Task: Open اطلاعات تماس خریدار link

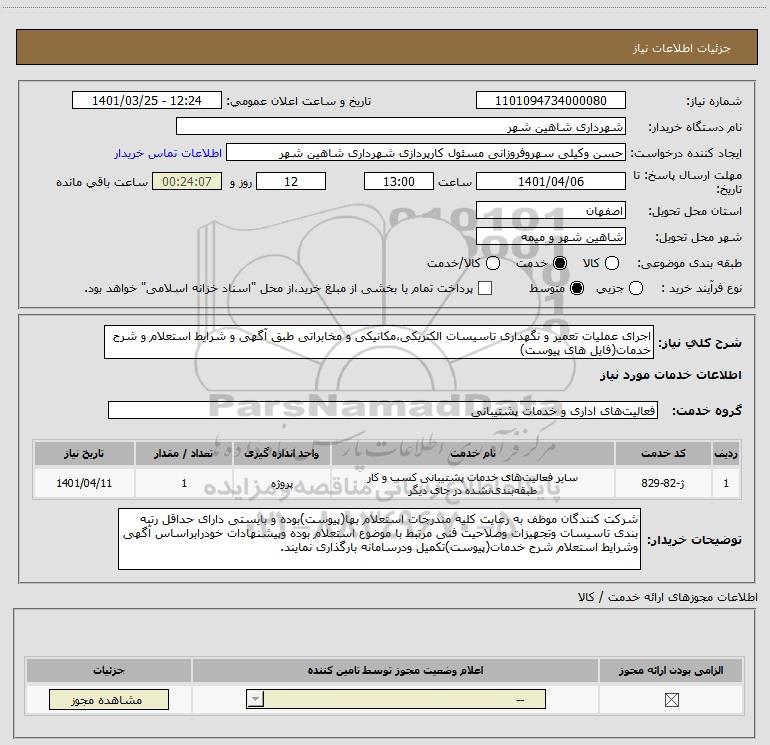Action: [168, 153]
